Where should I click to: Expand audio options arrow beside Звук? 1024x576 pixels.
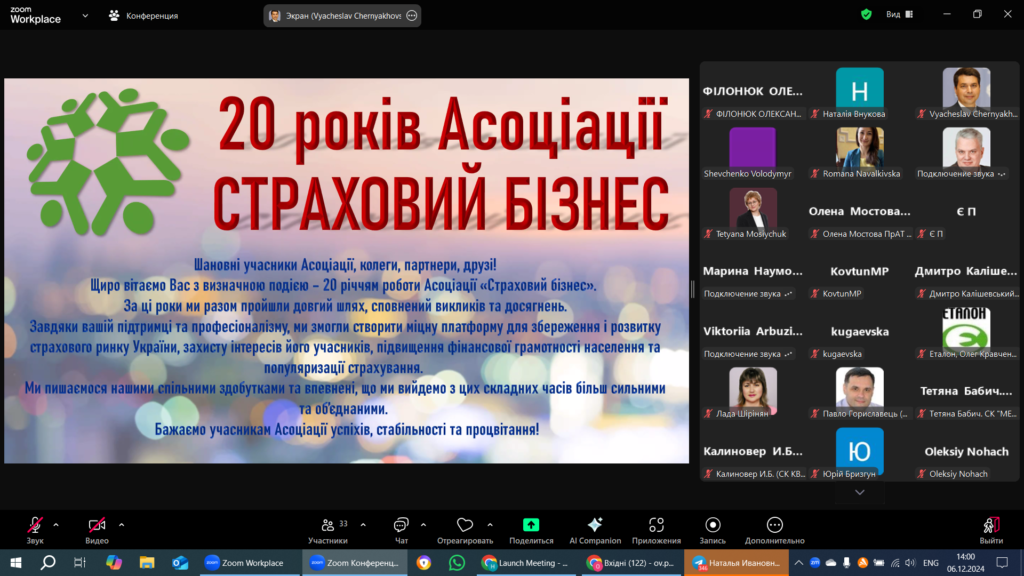[x=56, y=524]
